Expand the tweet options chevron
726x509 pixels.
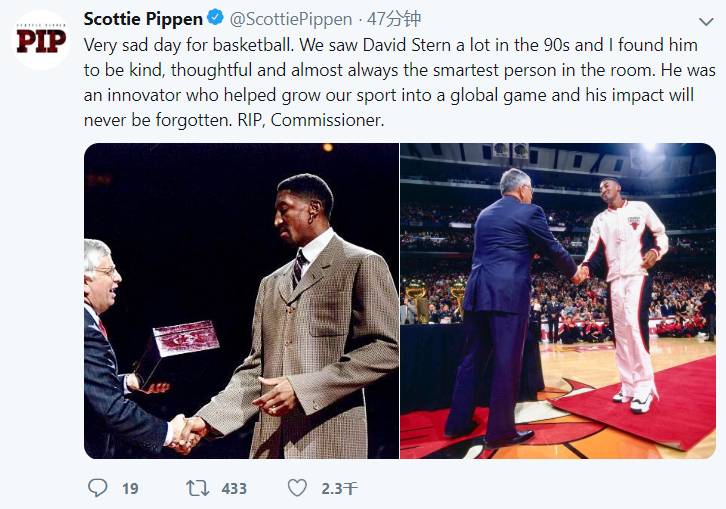[706, 20]
